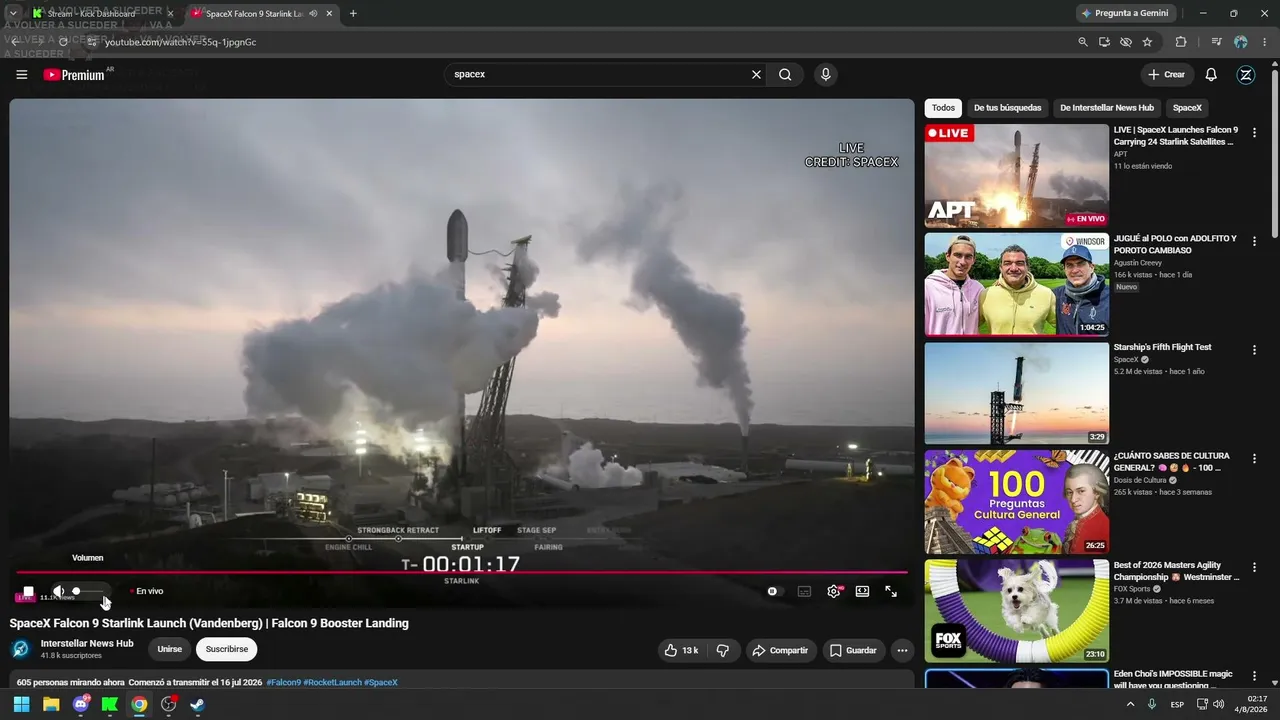
Task: Open options for APT live stream video
Action: click(x=1254, y=131)
